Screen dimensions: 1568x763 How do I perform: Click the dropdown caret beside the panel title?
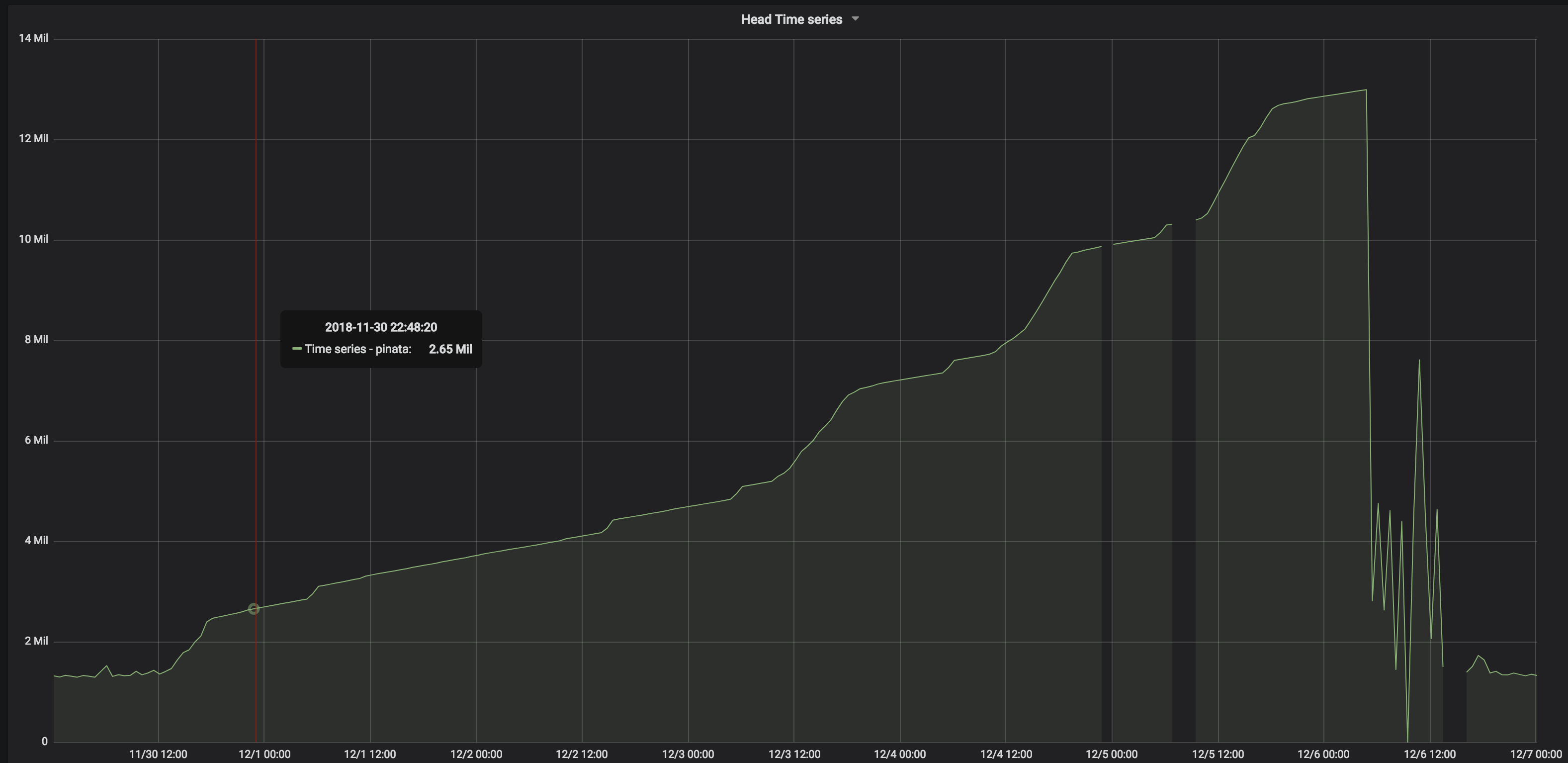855,19
